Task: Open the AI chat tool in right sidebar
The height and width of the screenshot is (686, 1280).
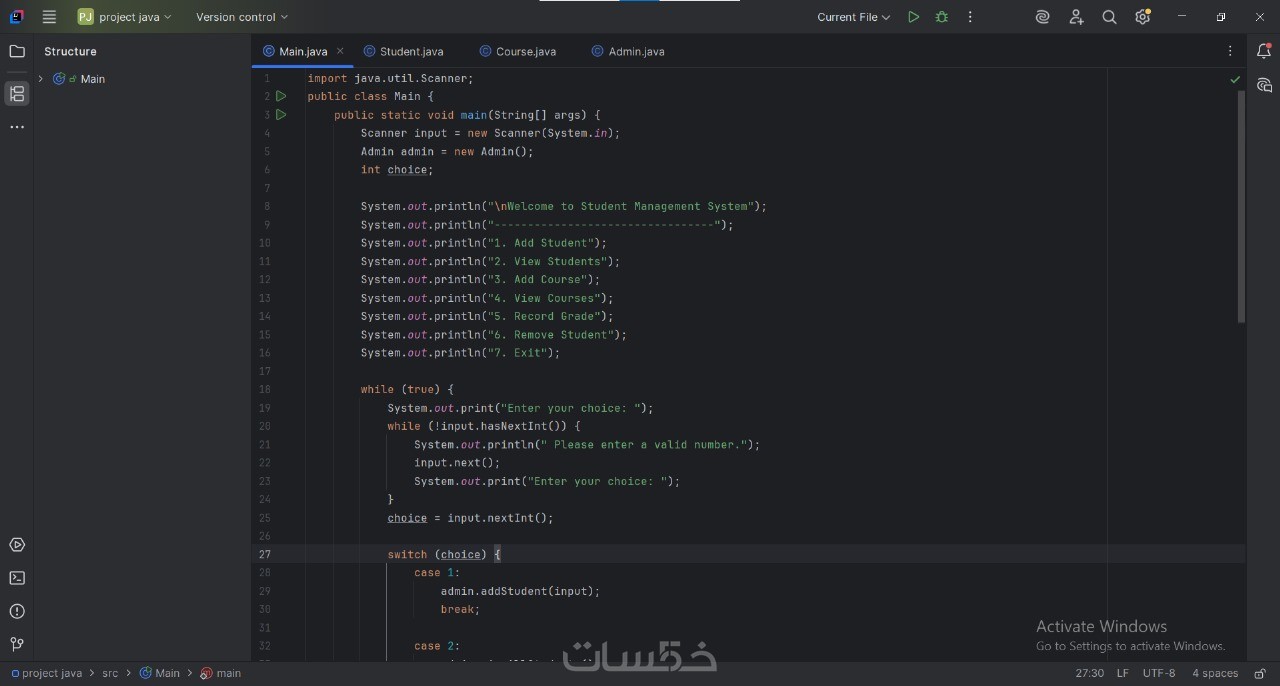Action: [x=1264, y=85]
